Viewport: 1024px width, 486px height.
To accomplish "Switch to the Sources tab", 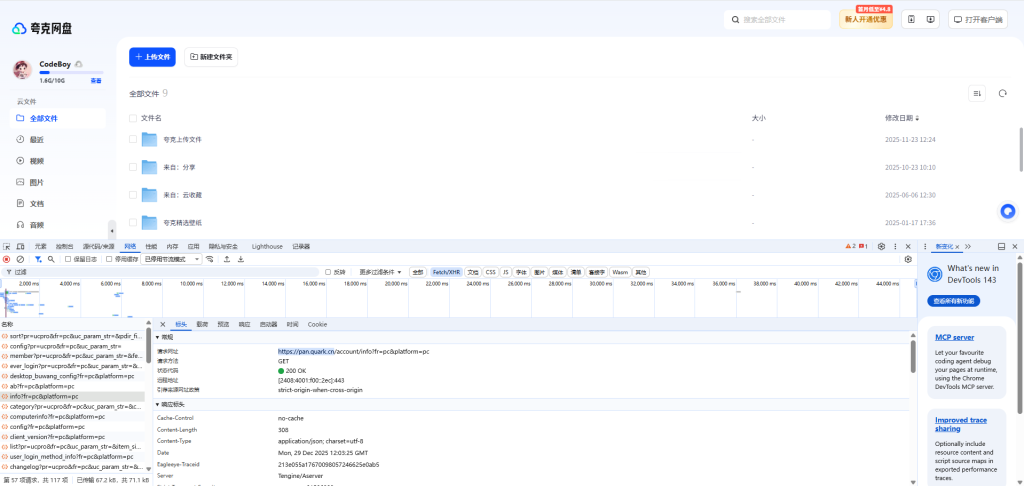I will pos(99,246).
